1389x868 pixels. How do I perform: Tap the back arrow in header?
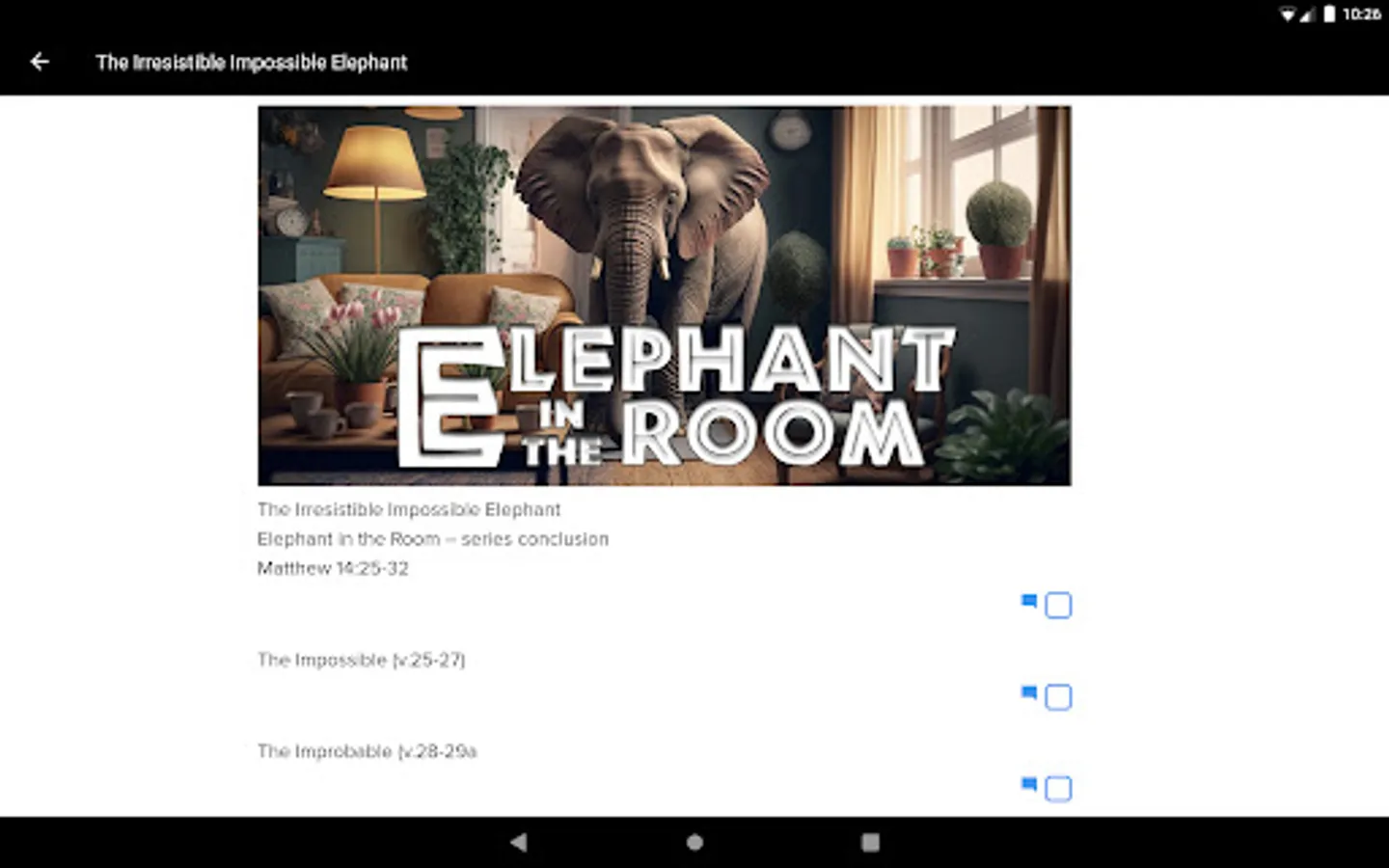pos(40,62)
